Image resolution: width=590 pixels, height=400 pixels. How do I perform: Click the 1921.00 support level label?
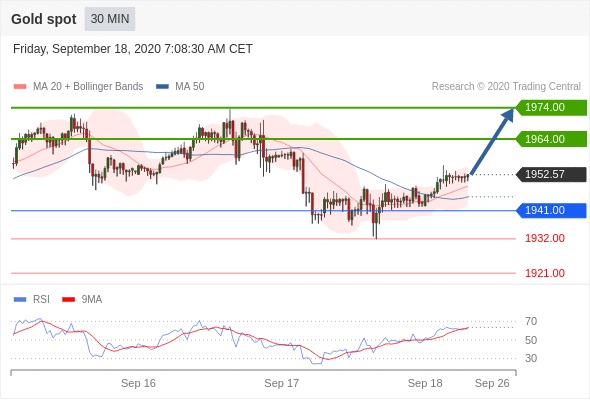(x=545, y=273)
